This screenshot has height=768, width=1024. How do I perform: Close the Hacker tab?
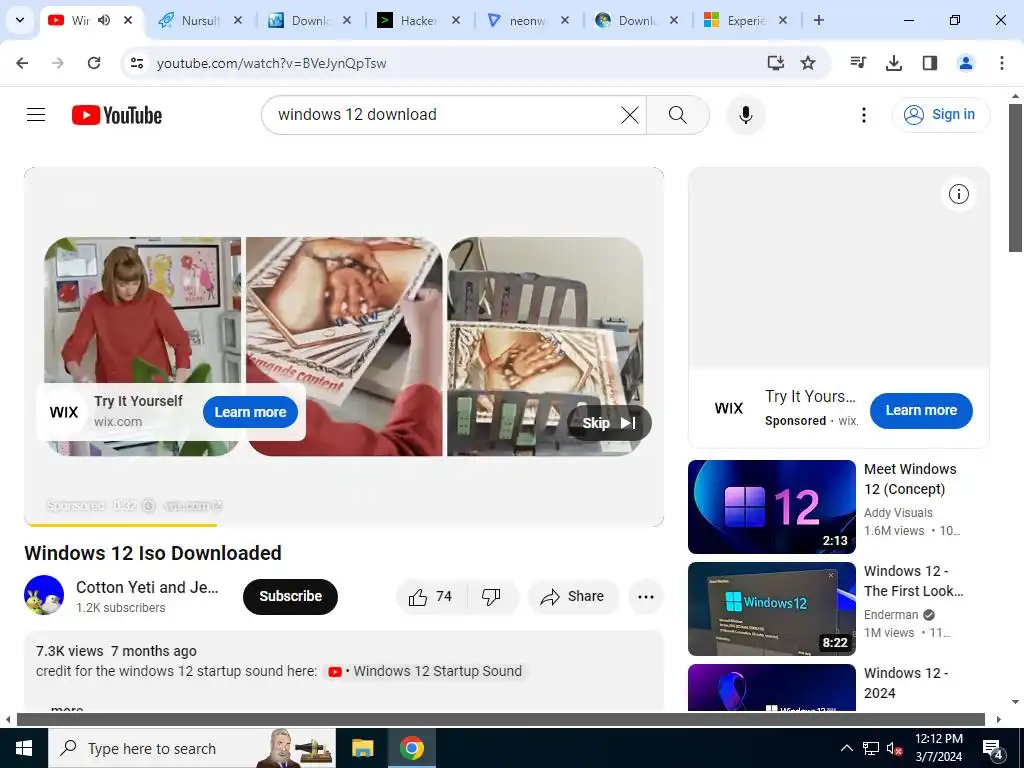pyautogui.click(x=456, y=20)
